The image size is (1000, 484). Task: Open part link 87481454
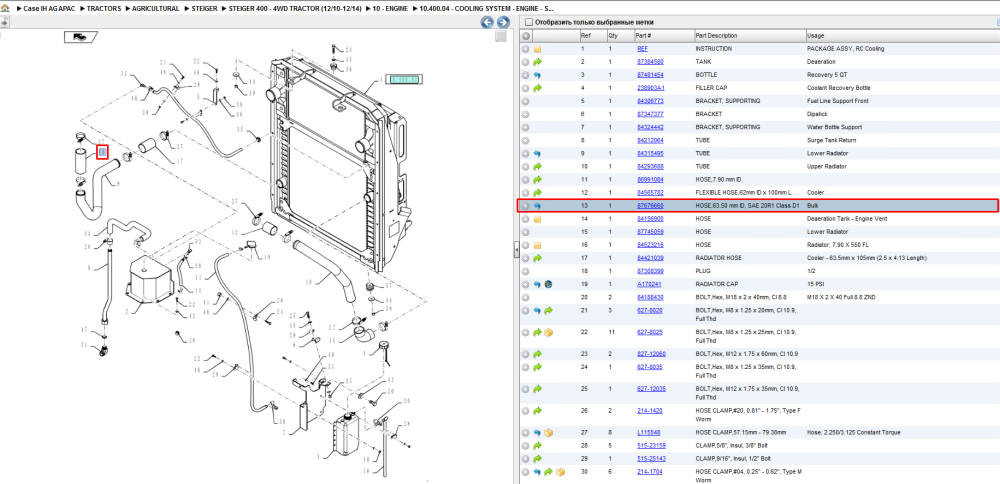tap(651, 75)
